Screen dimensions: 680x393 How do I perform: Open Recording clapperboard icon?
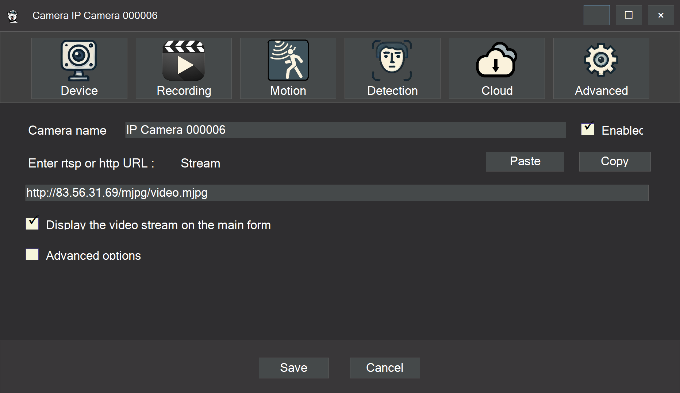click(183, 61)
